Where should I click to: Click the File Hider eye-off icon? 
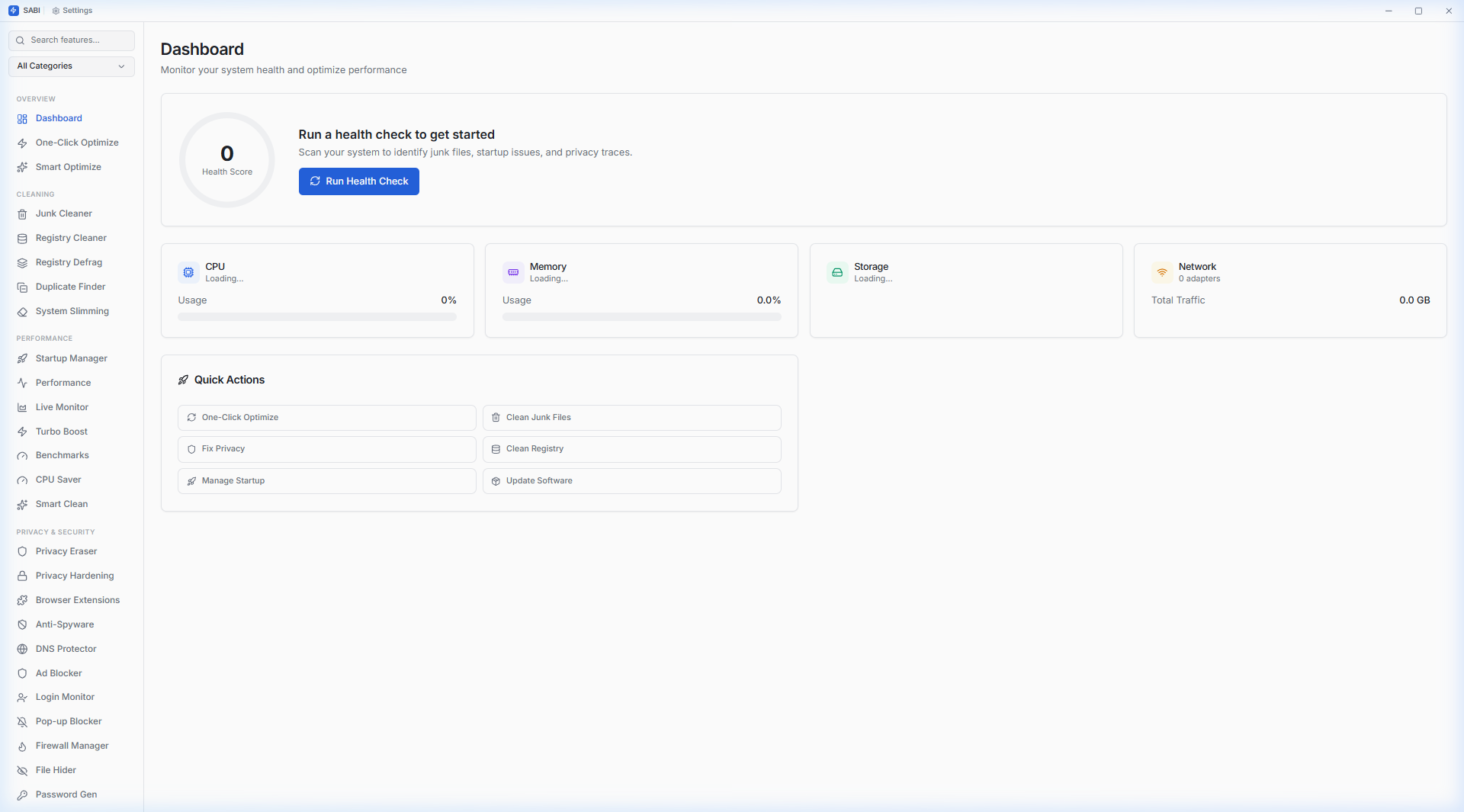[22, 771]
